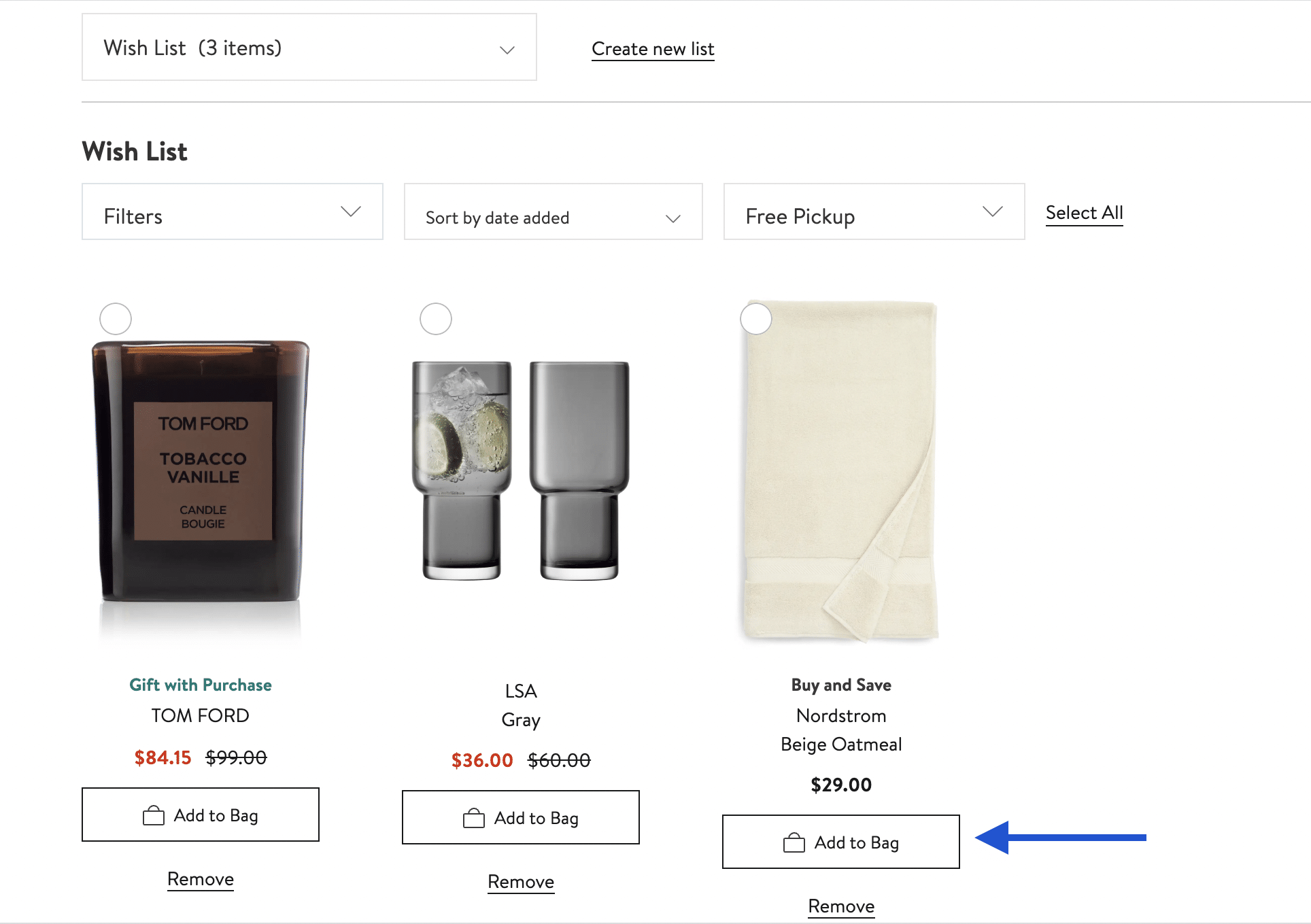Open the Free Pickup dropdown
Image resolution: width=1311 pixels, height=924 pixels.
[874, 211]
